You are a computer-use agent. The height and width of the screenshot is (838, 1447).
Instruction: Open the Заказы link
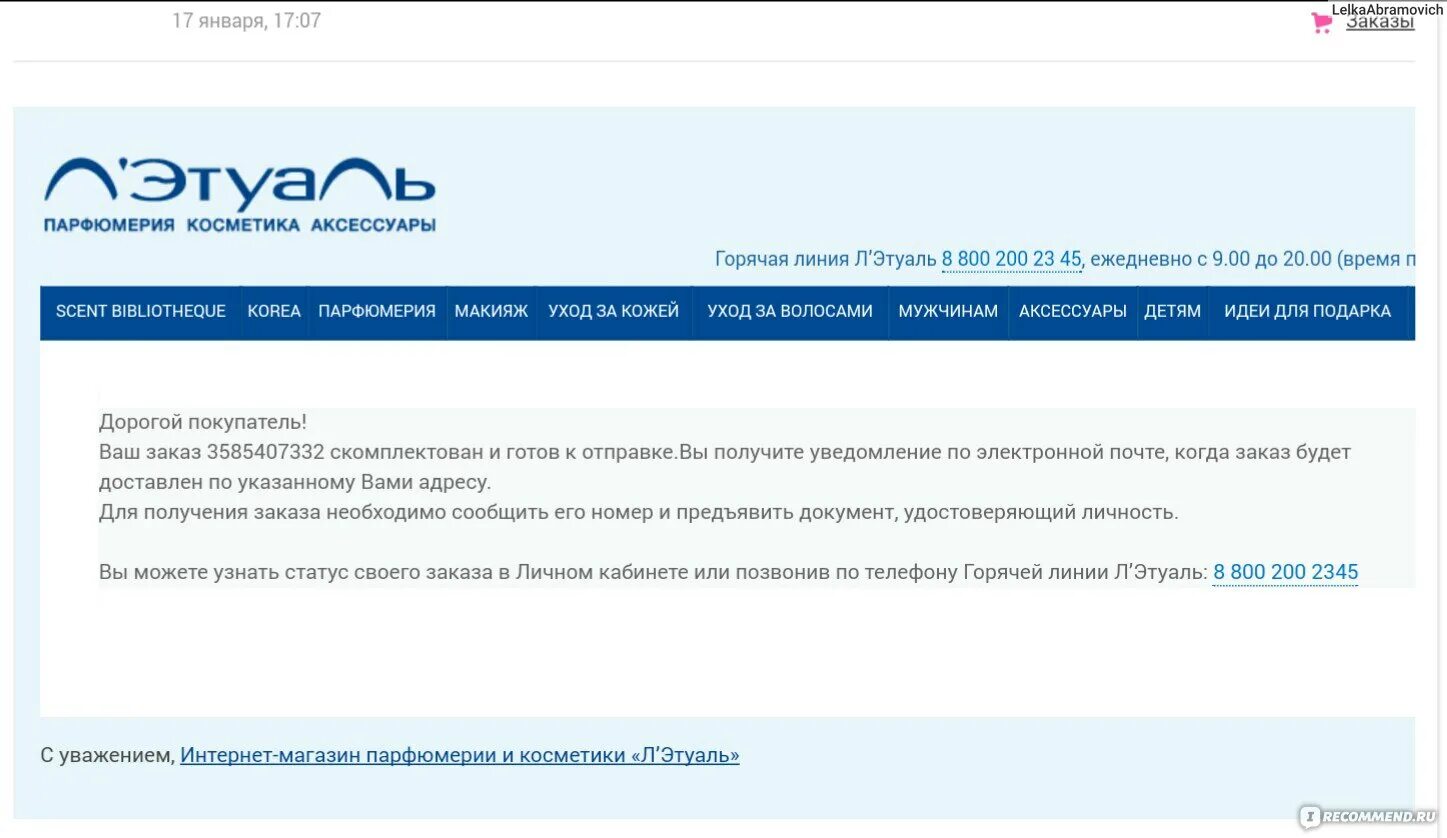coord(1379,21)
